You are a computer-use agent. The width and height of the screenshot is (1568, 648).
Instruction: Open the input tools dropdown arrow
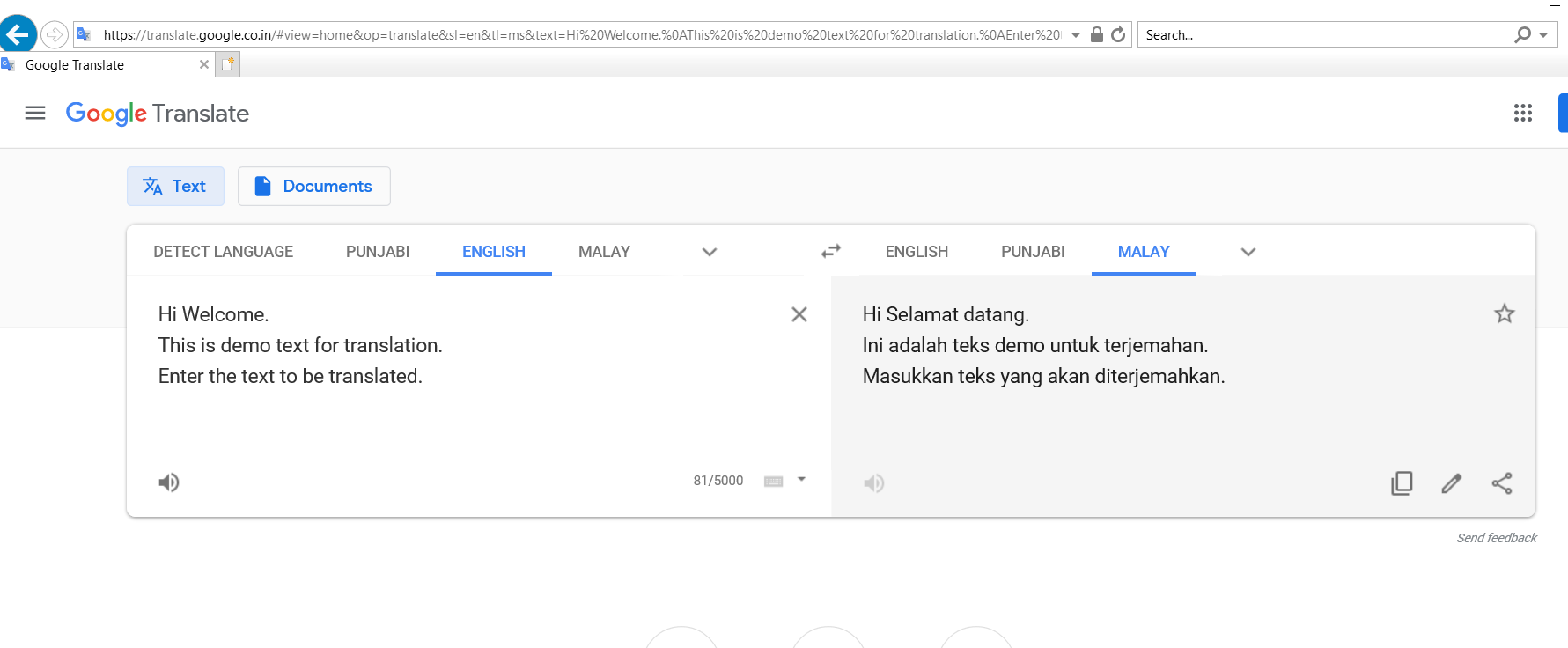pyautogui.click(x=801, y=480)
